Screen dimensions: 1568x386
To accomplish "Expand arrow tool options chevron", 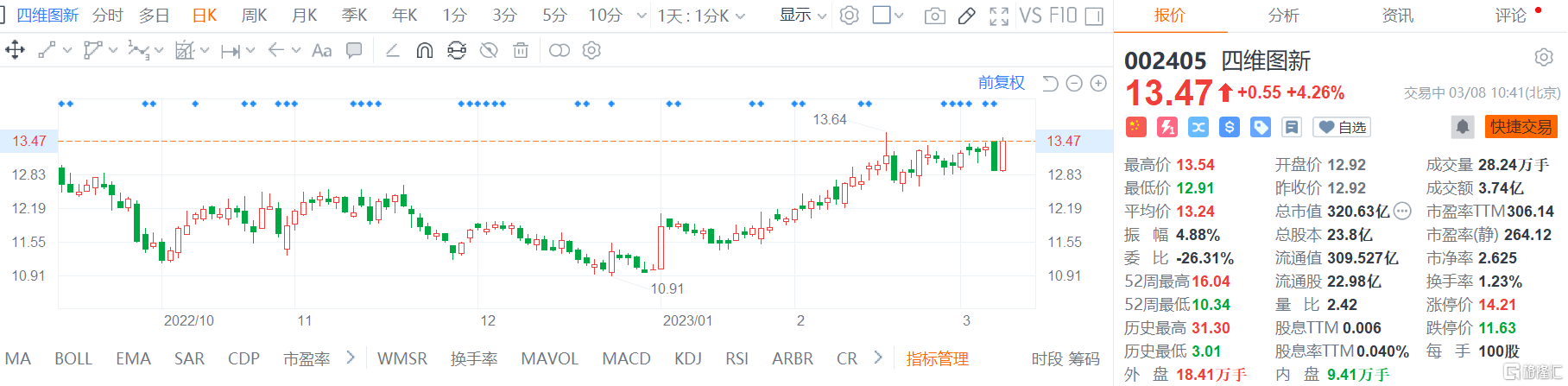I will pos(296,50).
